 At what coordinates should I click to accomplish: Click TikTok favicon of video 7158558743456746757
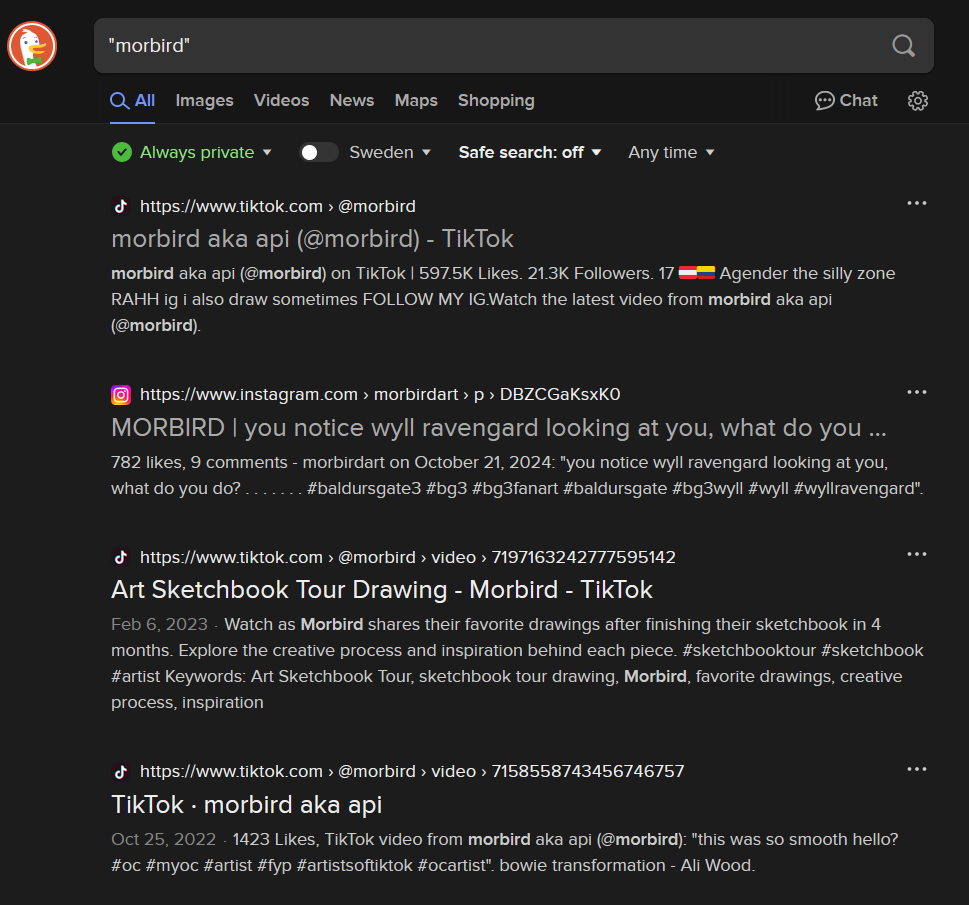pyautogui.click(x=121, y=771)
